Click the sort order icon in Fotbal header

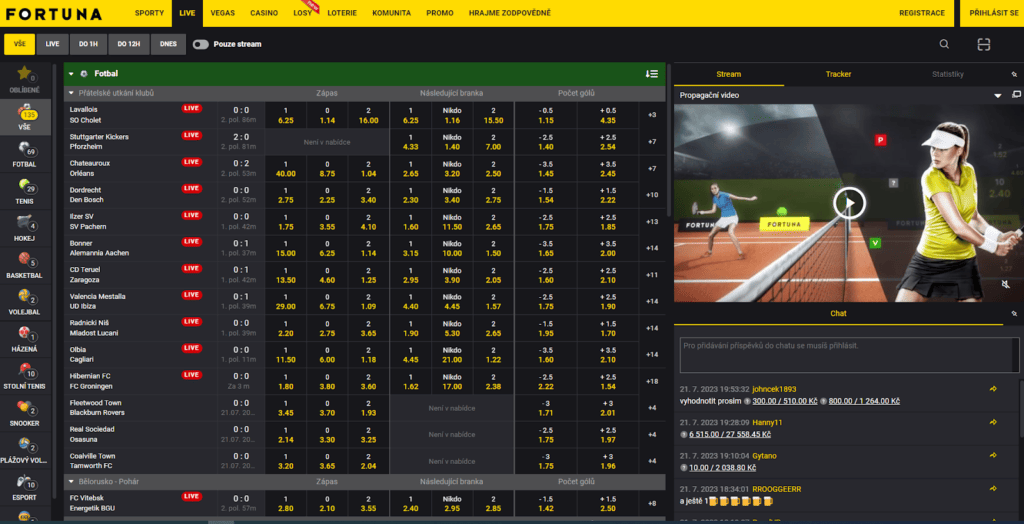[x=651, y=74]
